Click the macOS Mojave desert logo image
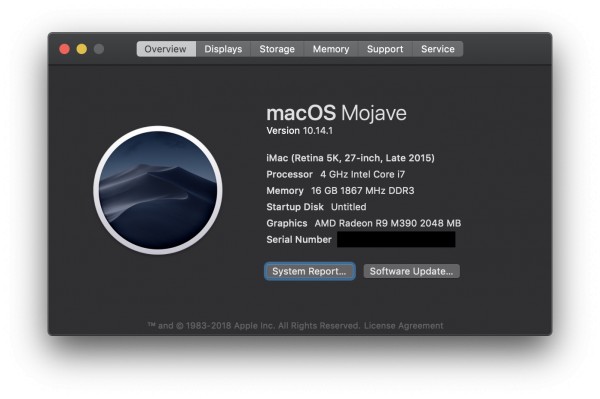 158,190
